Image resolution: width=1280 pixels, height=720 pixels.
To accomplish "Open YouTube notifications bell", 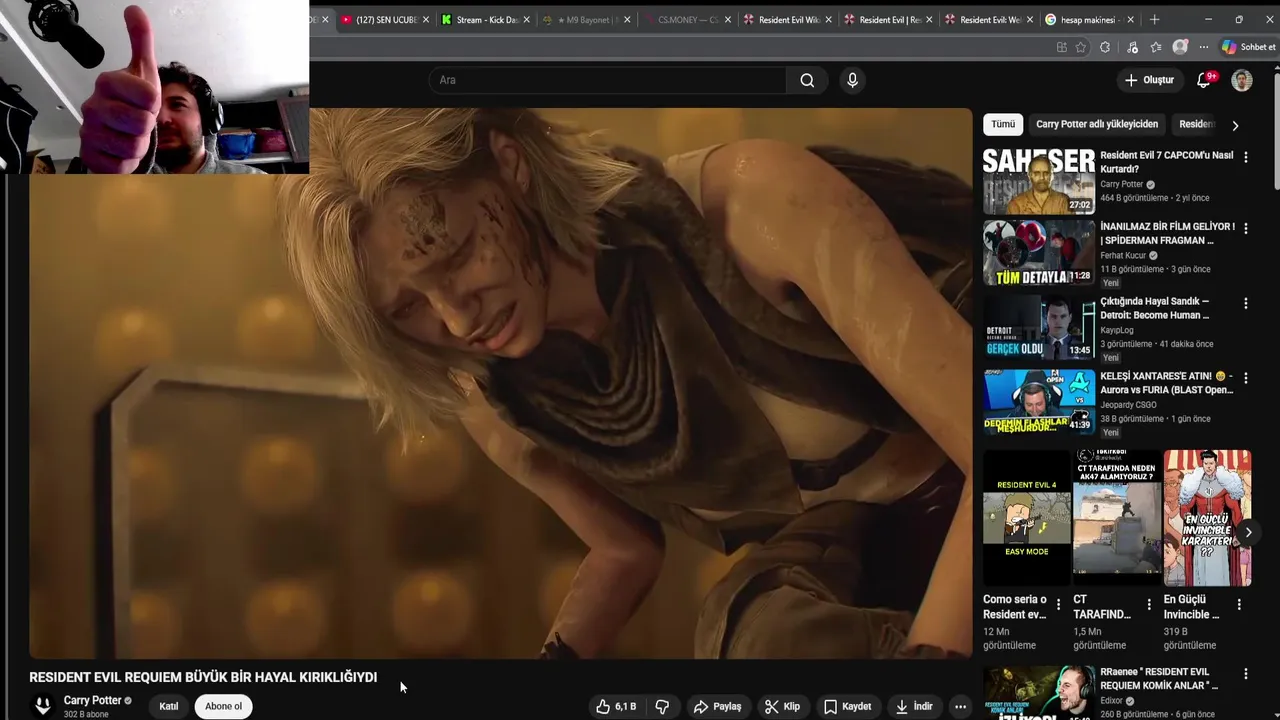I will (x=1204, y=80).
